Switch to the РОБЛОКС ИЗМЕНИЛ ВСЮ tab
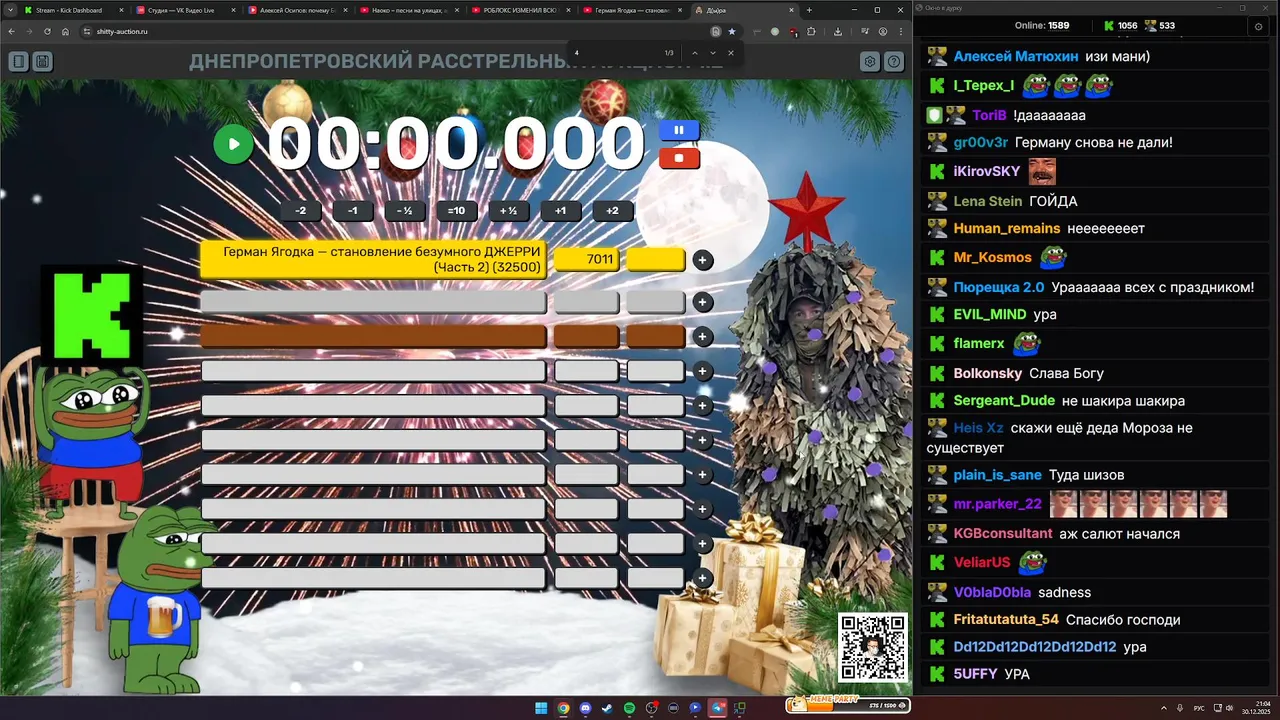The height and width of the screenshot is (720, 1280). click(x=521, y=10)
